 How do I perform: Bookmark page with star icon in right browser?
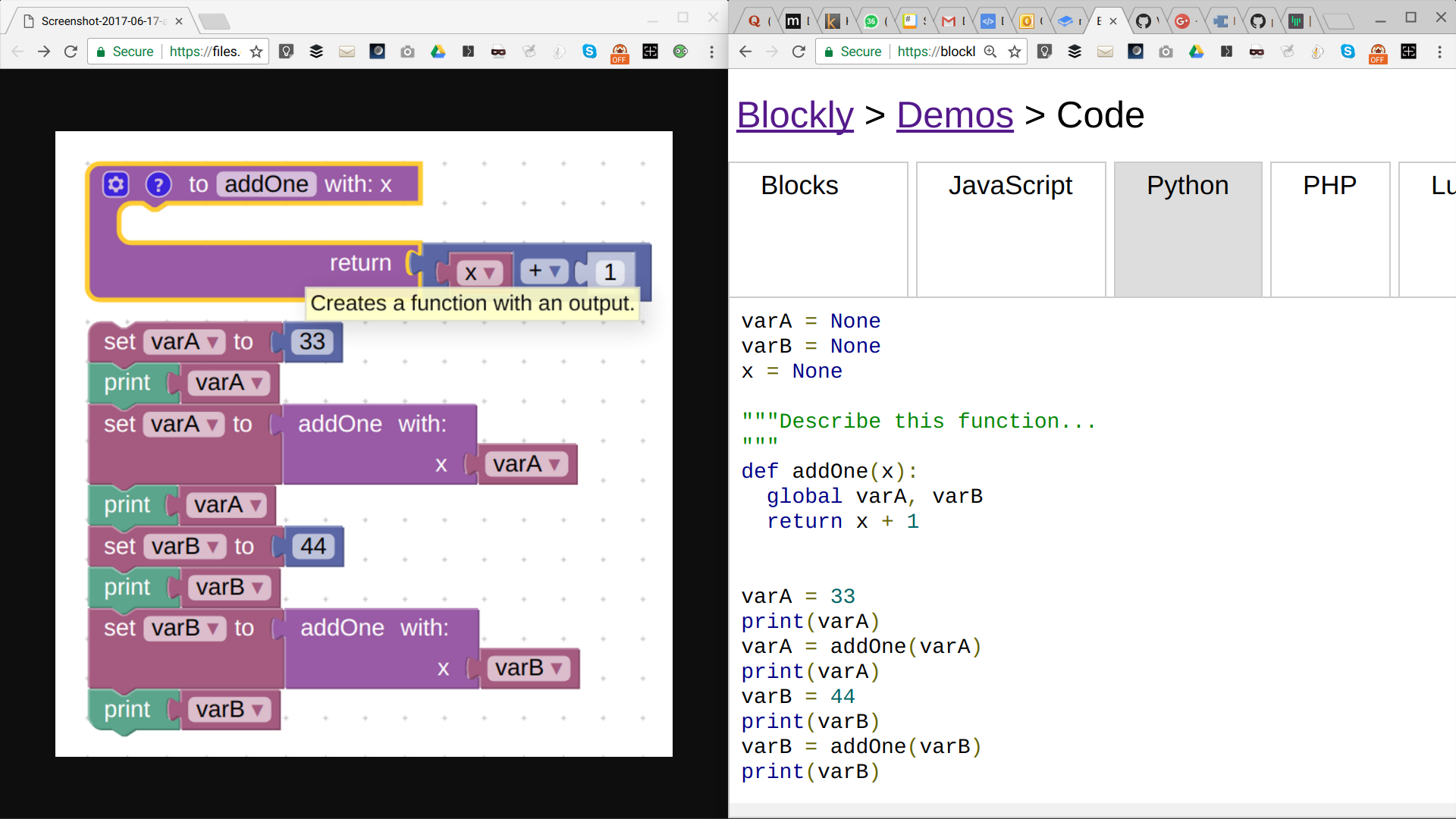click(x=1015, y=52)
